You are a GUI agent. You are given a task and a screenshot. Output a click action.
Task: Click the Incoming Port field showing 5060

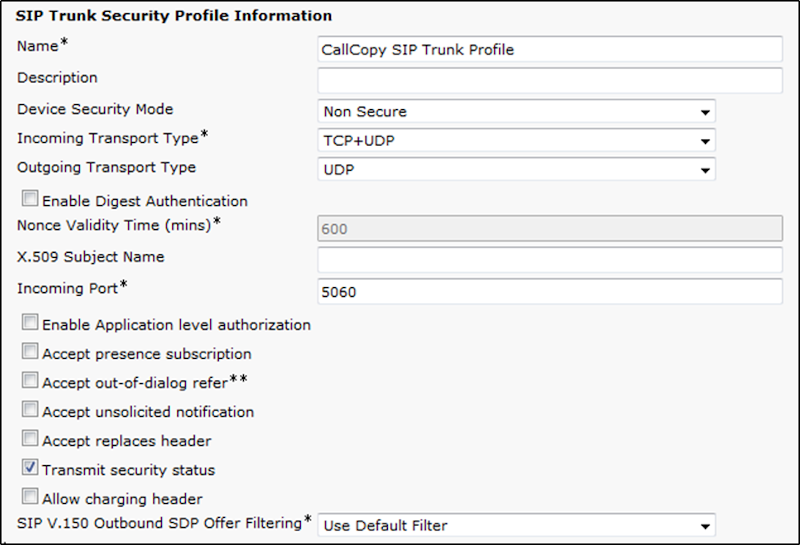pyautogui.click(x=549, y=291)
